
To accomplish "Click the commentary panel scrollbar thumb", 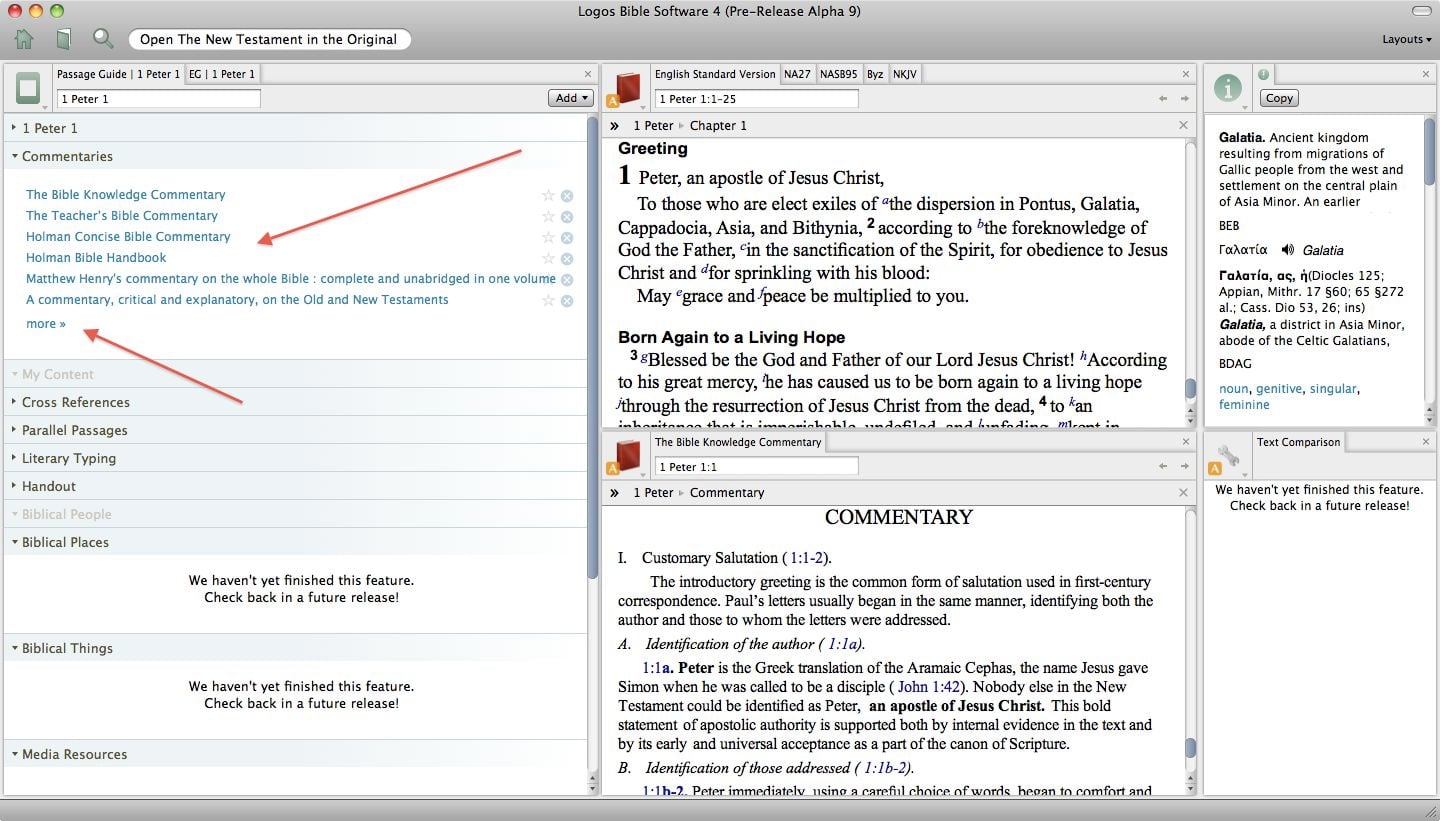I will 1190,749.
